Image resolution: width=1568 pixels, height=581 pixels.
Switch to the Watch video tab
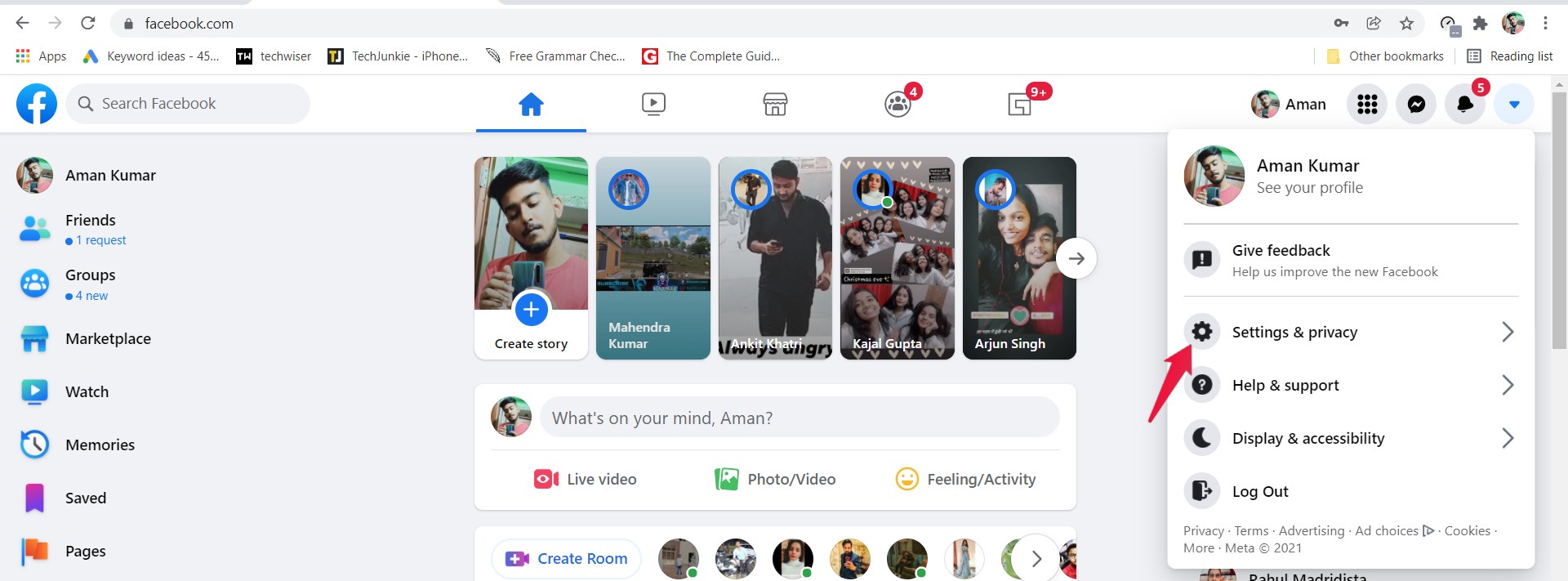[653, 104]
